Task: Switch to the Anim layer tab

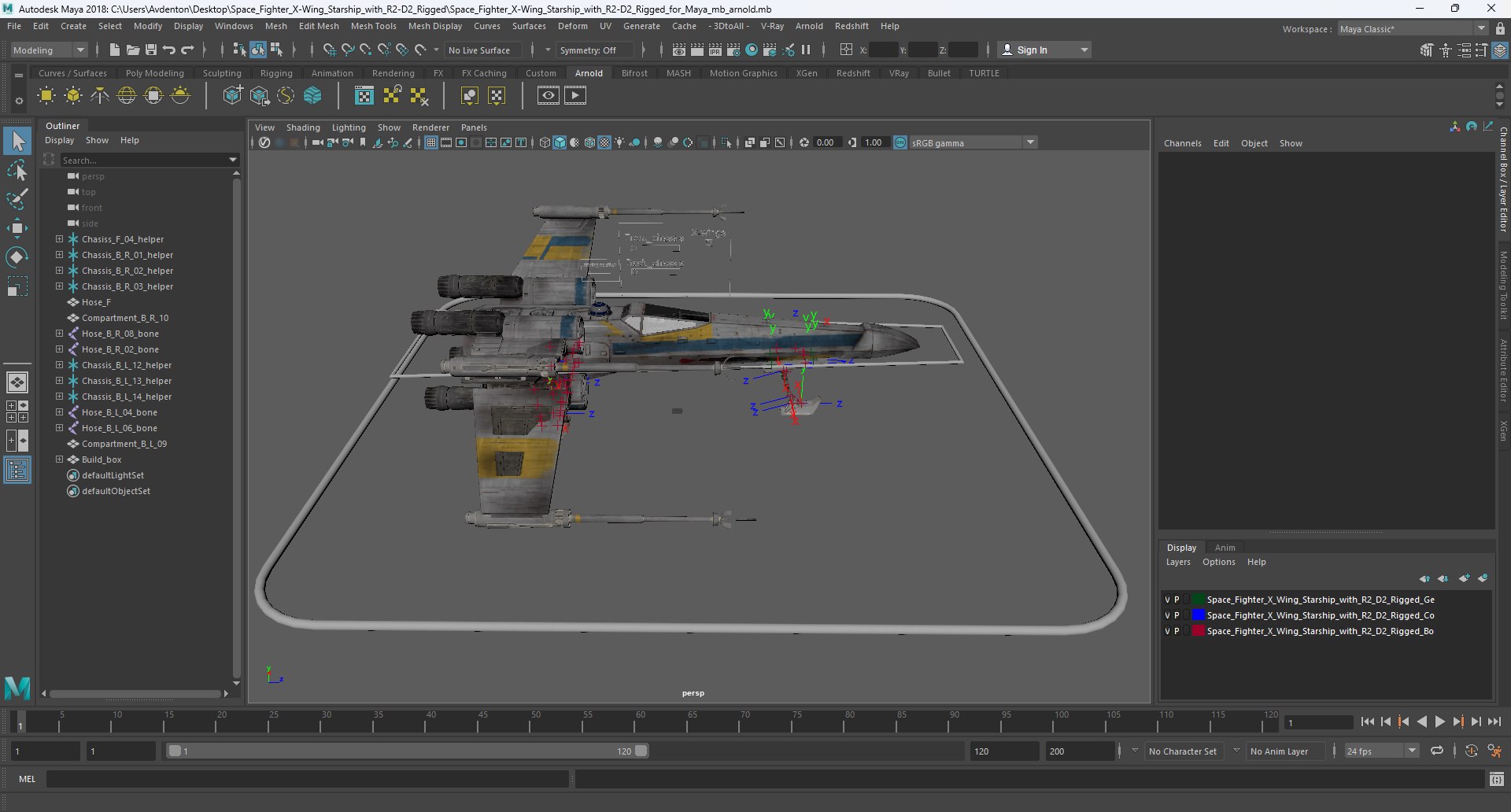Action: [1225, 548]
